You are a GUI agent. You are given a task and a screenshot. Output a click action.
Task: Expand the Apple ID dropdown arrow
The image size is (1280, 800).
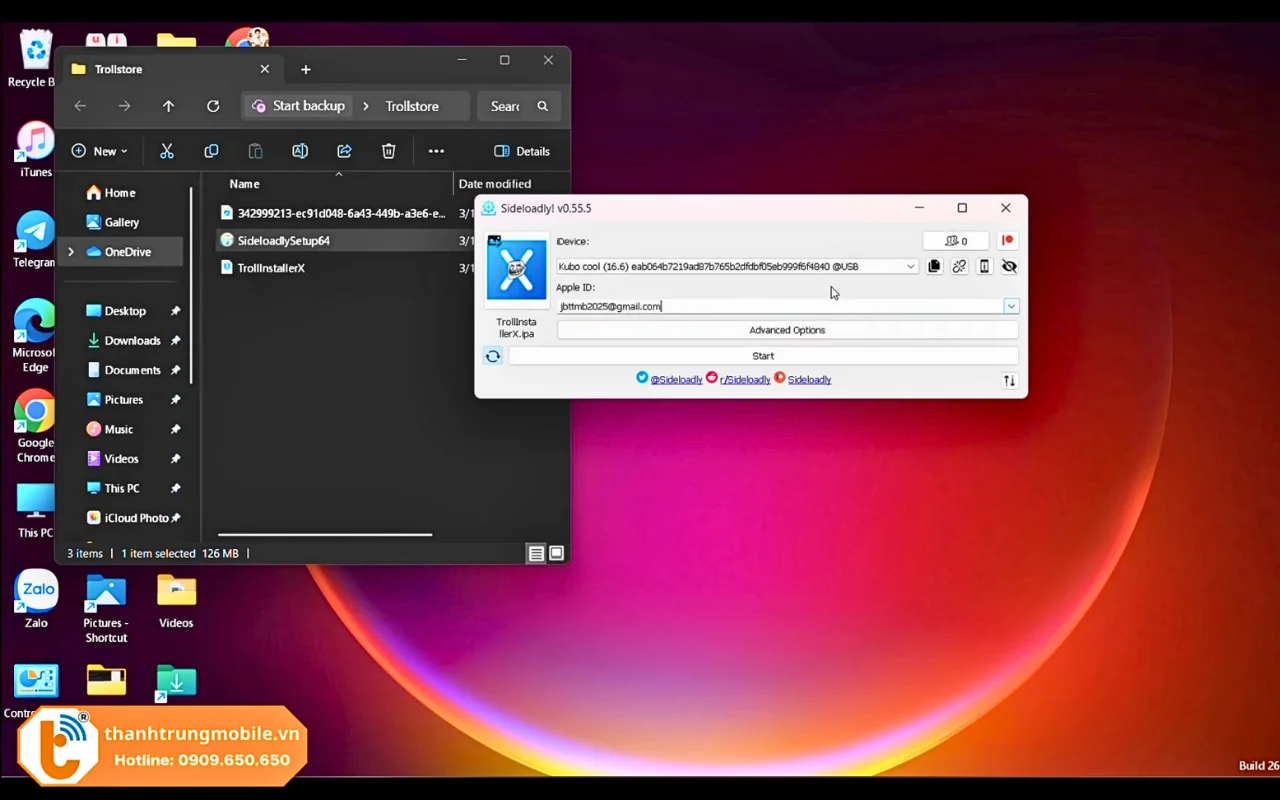pyautogui.click(x=1011, y=306)
